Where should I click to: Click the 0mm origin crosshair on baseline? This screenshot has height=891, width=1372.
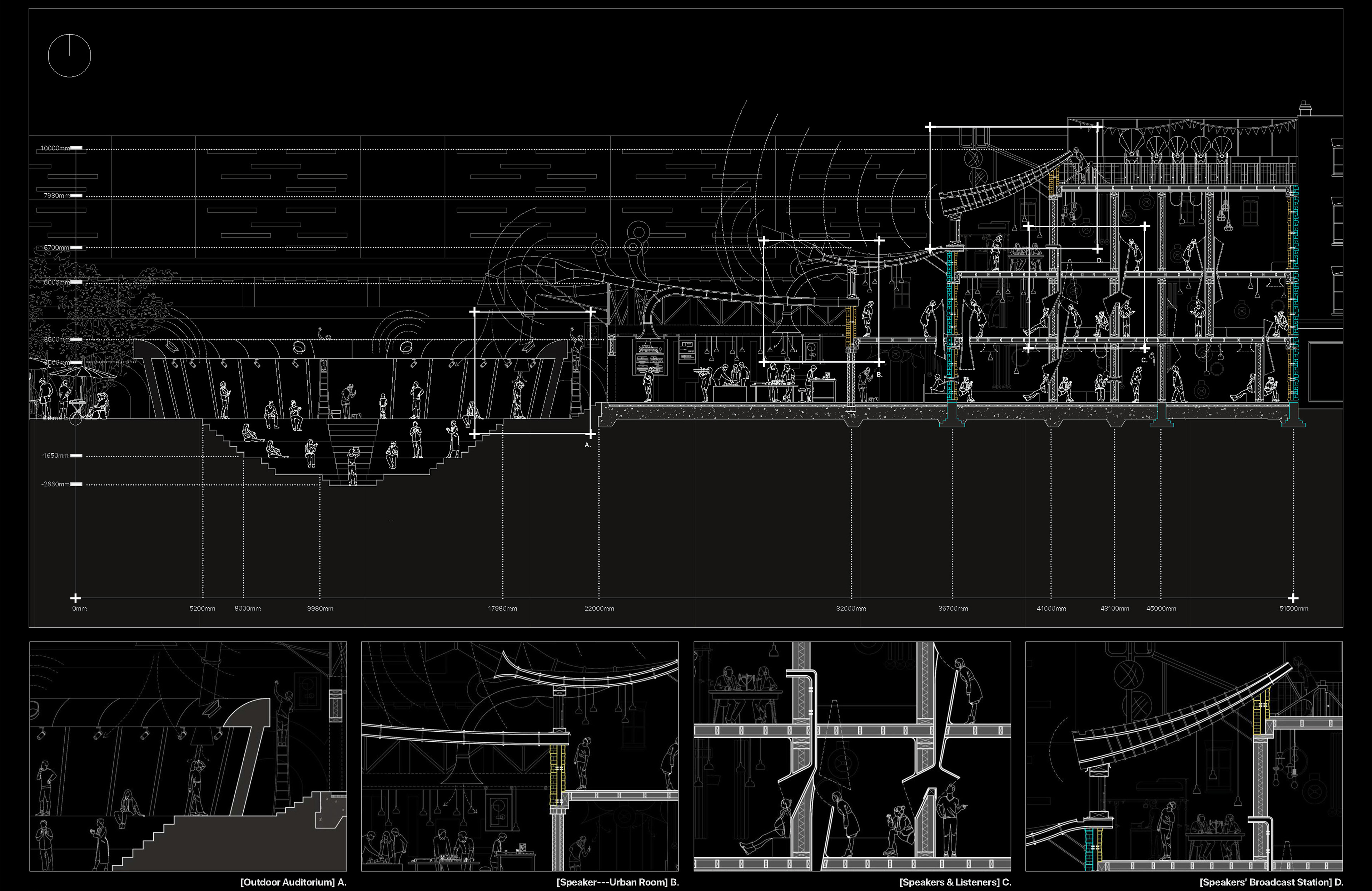click(75, 598)
